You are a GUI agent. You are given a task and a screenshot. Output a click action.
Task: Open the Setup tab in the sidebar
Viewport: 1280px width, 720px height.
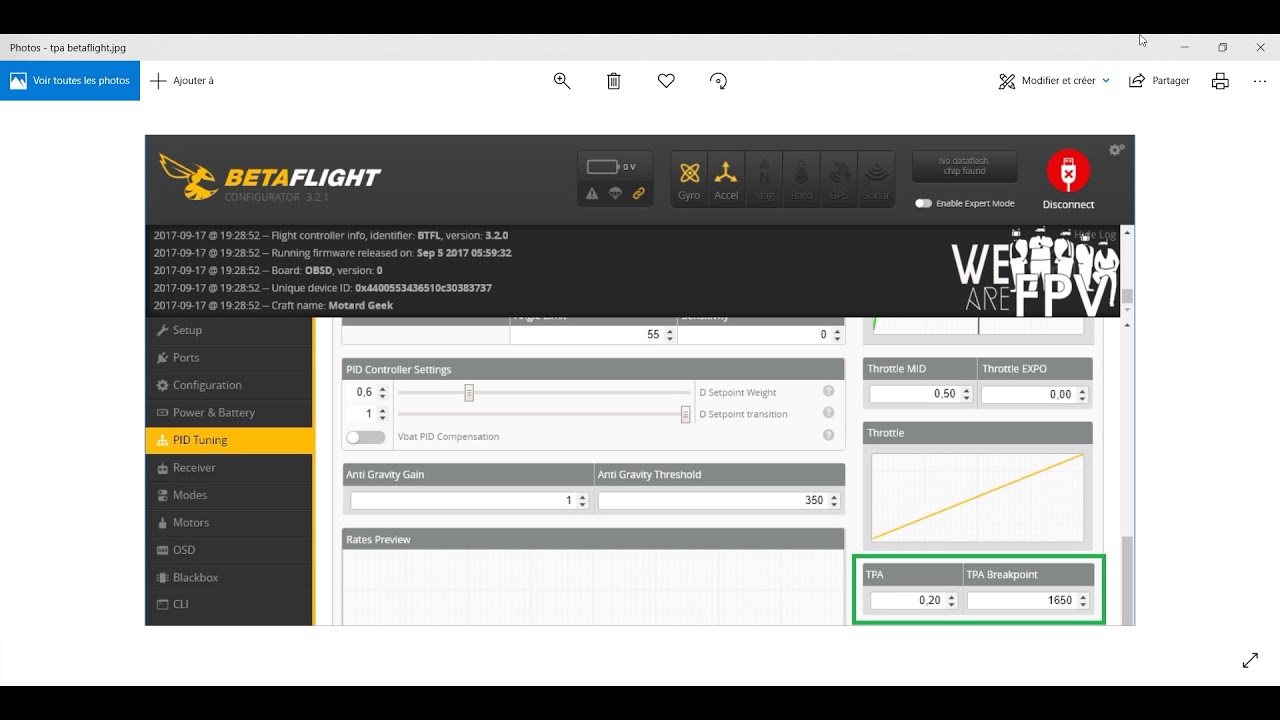[x=229, y=330]
